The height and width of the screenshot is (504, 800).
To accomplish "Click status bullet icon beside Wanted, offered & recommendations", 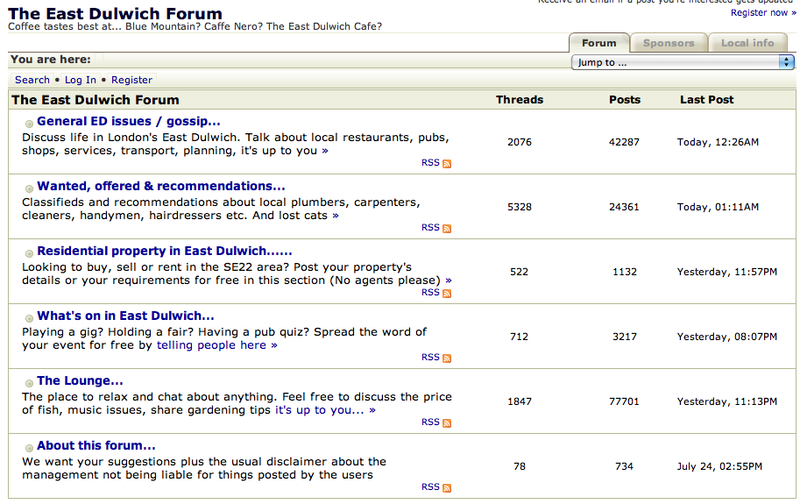I will pos(29,189).
